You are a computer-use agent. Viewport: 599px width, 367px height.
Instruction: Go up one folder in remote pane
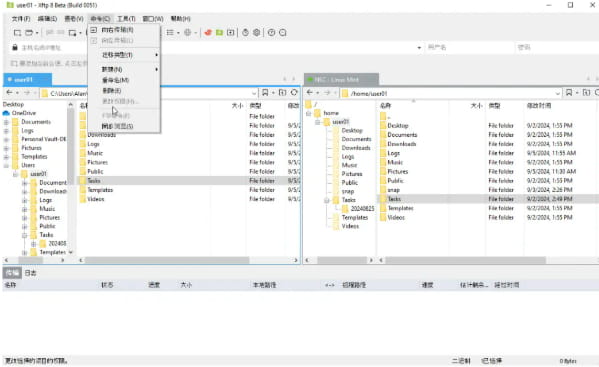tap(586, 92)
